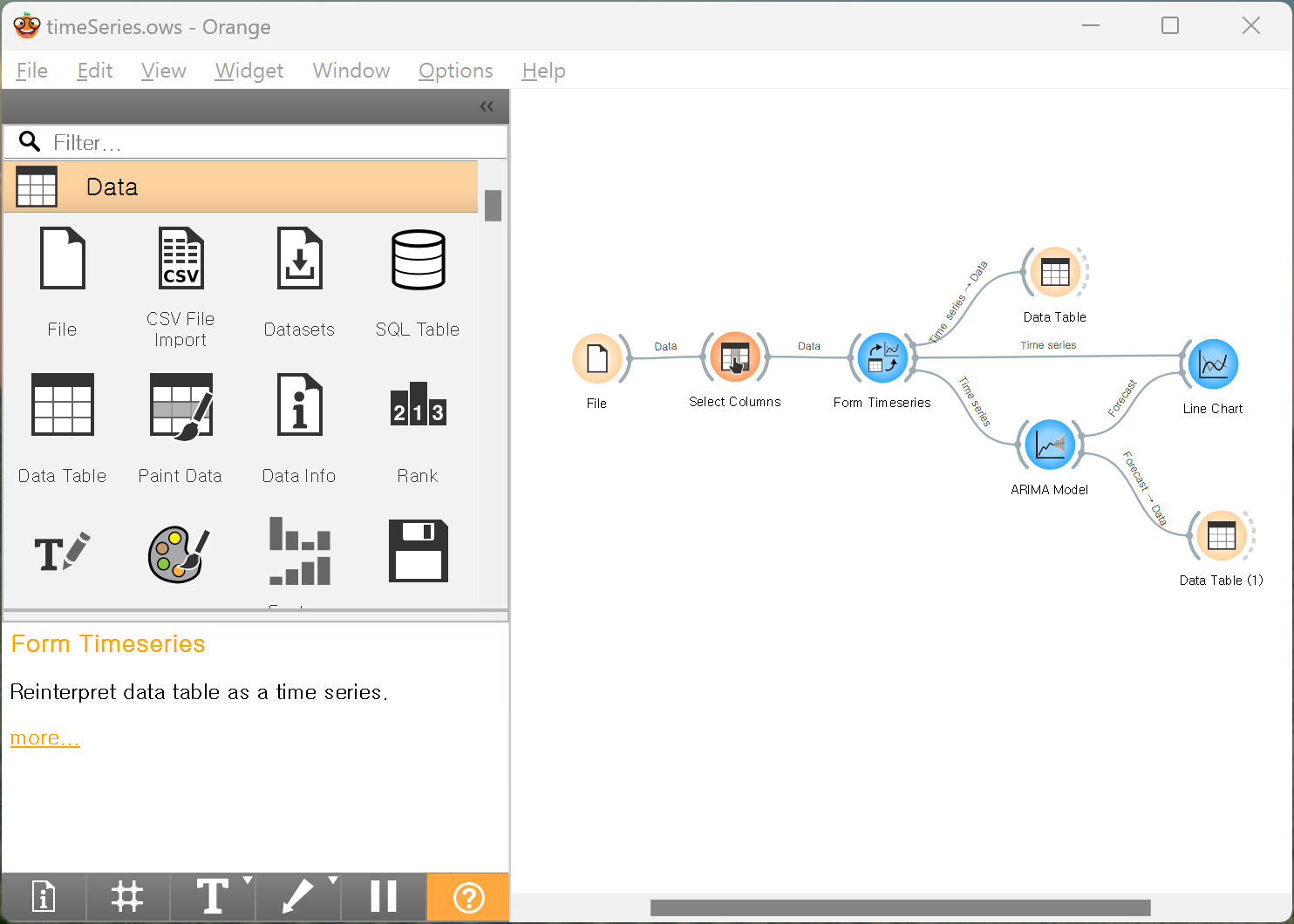The image size is (1294, 924).
Task: Follow the 'more...' link in description
Action: [x=45, y=738]
